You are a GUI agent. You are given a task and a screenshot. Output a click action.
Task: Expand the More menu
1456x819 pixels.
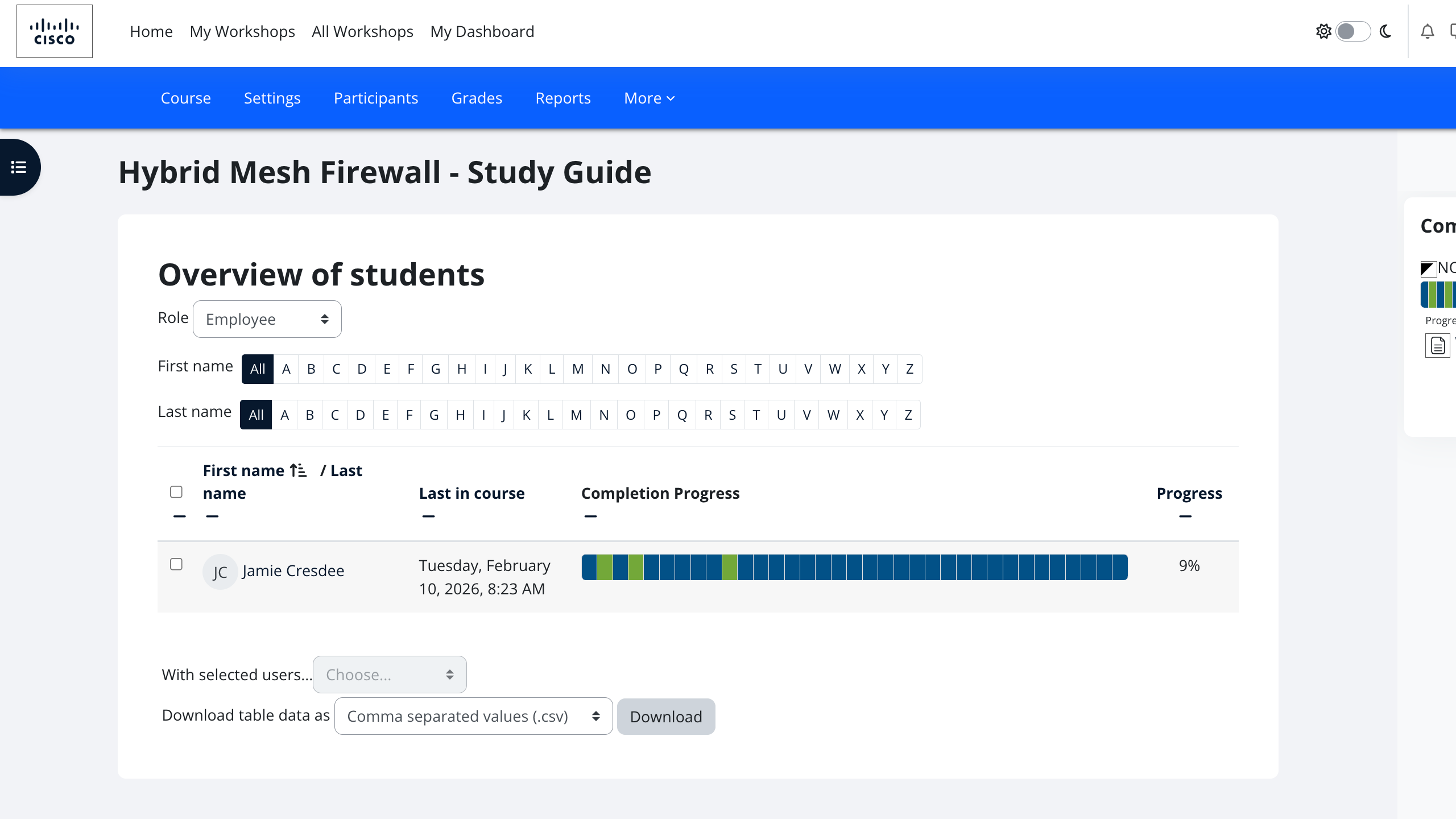649,98
